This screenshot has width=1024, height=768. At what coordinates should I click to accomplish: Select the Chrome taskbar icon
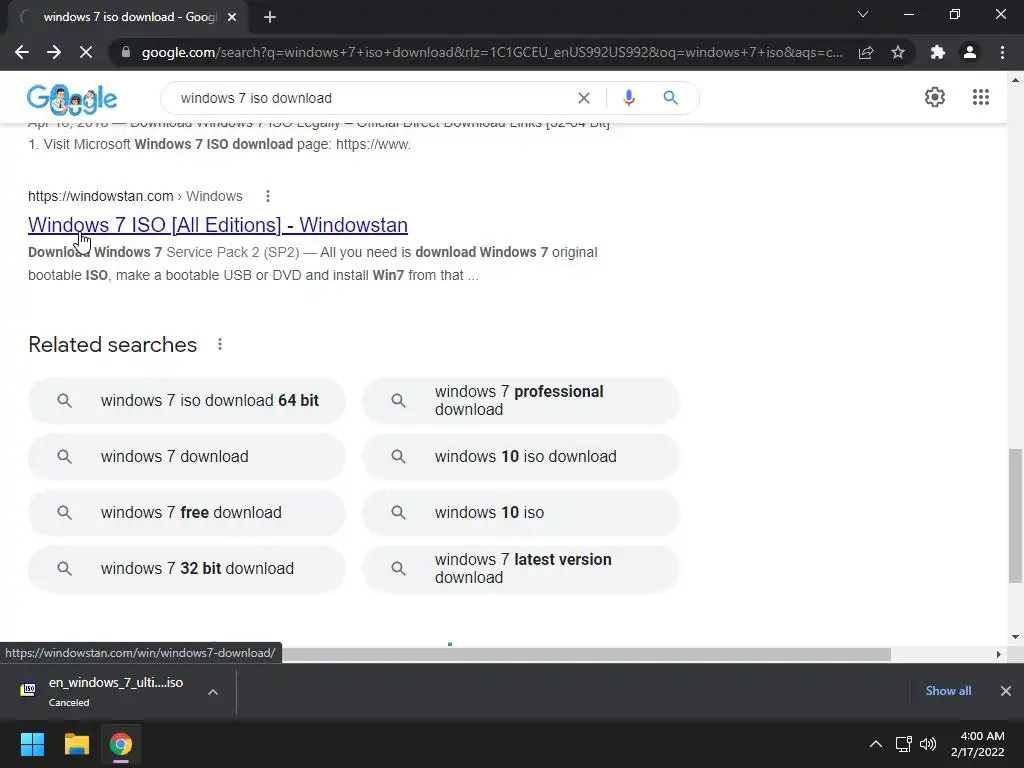tap(121, 744)
